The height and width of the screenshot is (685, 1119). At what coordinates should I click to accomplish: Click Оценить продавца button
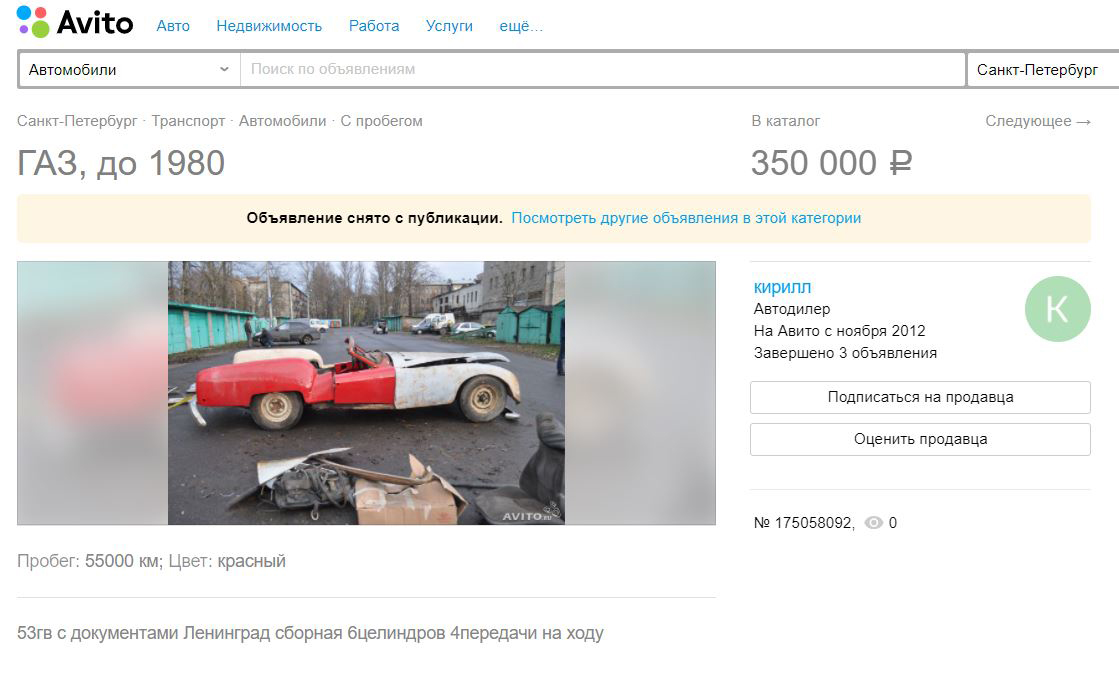pyautogui.click(x=920, y=440)
